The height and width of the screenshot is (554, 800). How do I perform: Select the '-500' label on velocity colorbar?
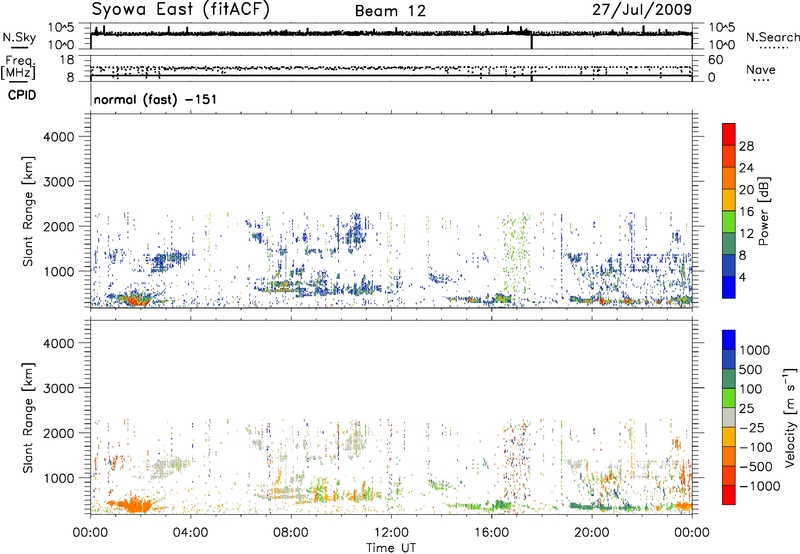[x=756, y=467]
